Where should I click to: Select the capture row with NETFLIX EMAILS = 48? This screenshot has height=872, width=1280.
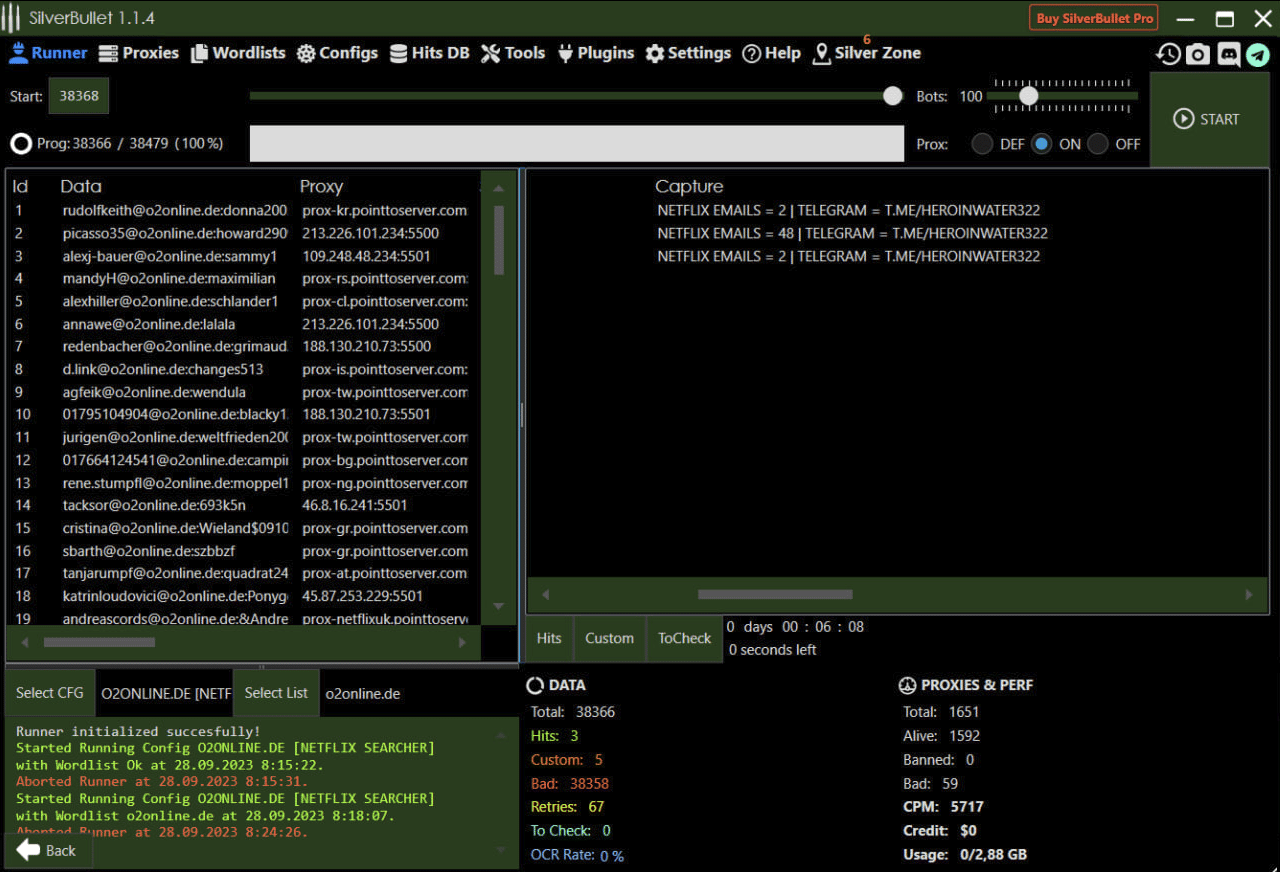coord(853,233)
